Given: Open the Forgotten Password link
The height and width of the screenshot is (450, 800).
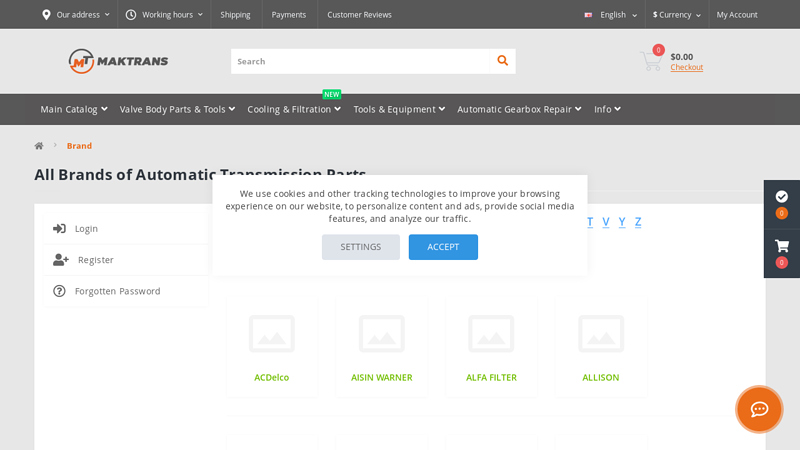Looking at the screenshot, I should pos(117,291).
